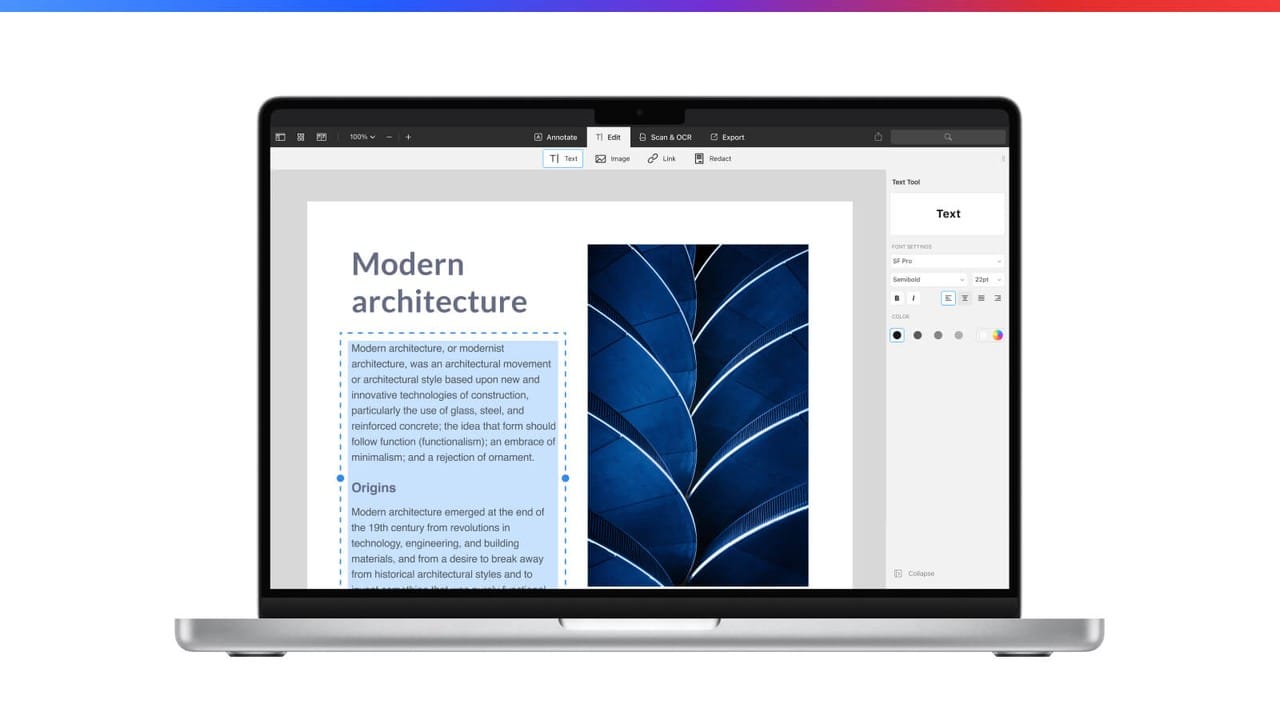Open the 22pt font size dropdown
The height and width of the screenshot is (720, 1280).
(987, 279)
